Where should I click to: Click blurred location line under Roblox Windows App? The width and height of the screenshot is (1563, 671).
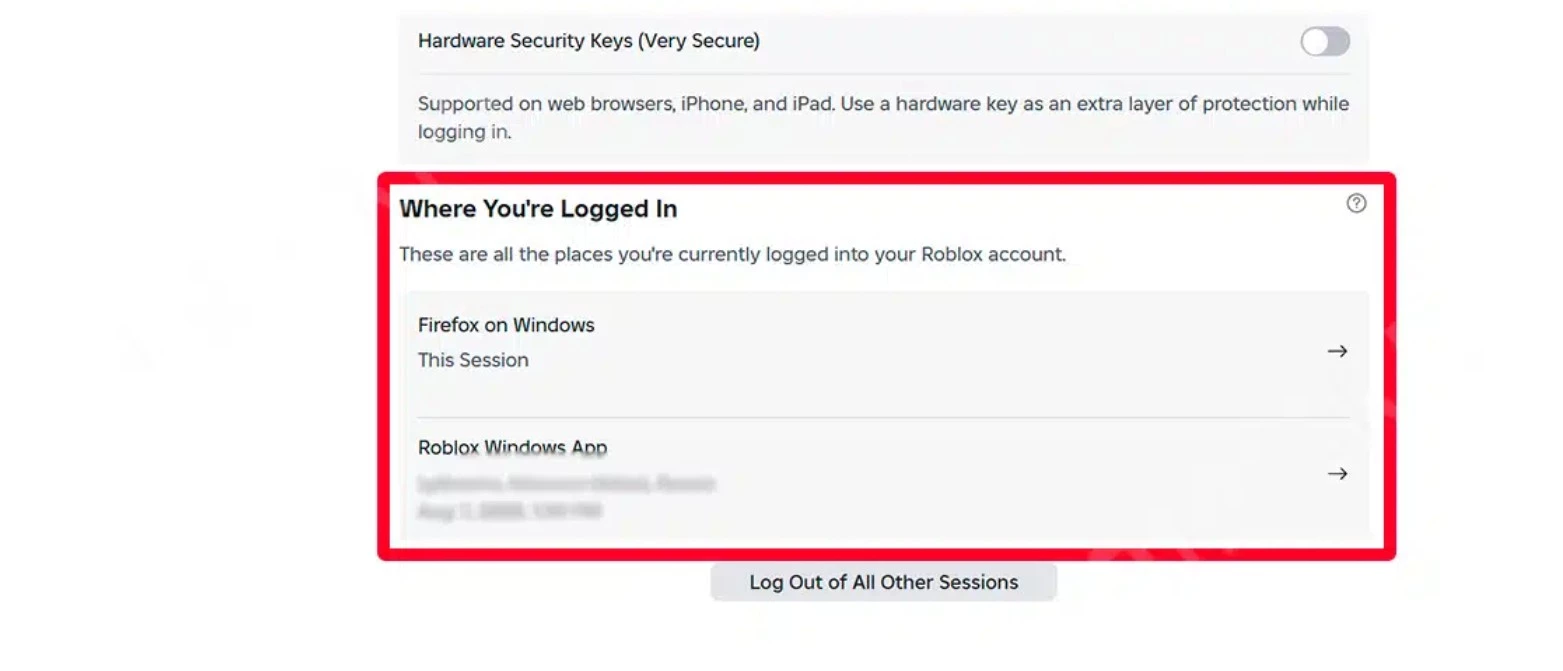point(566,484)
